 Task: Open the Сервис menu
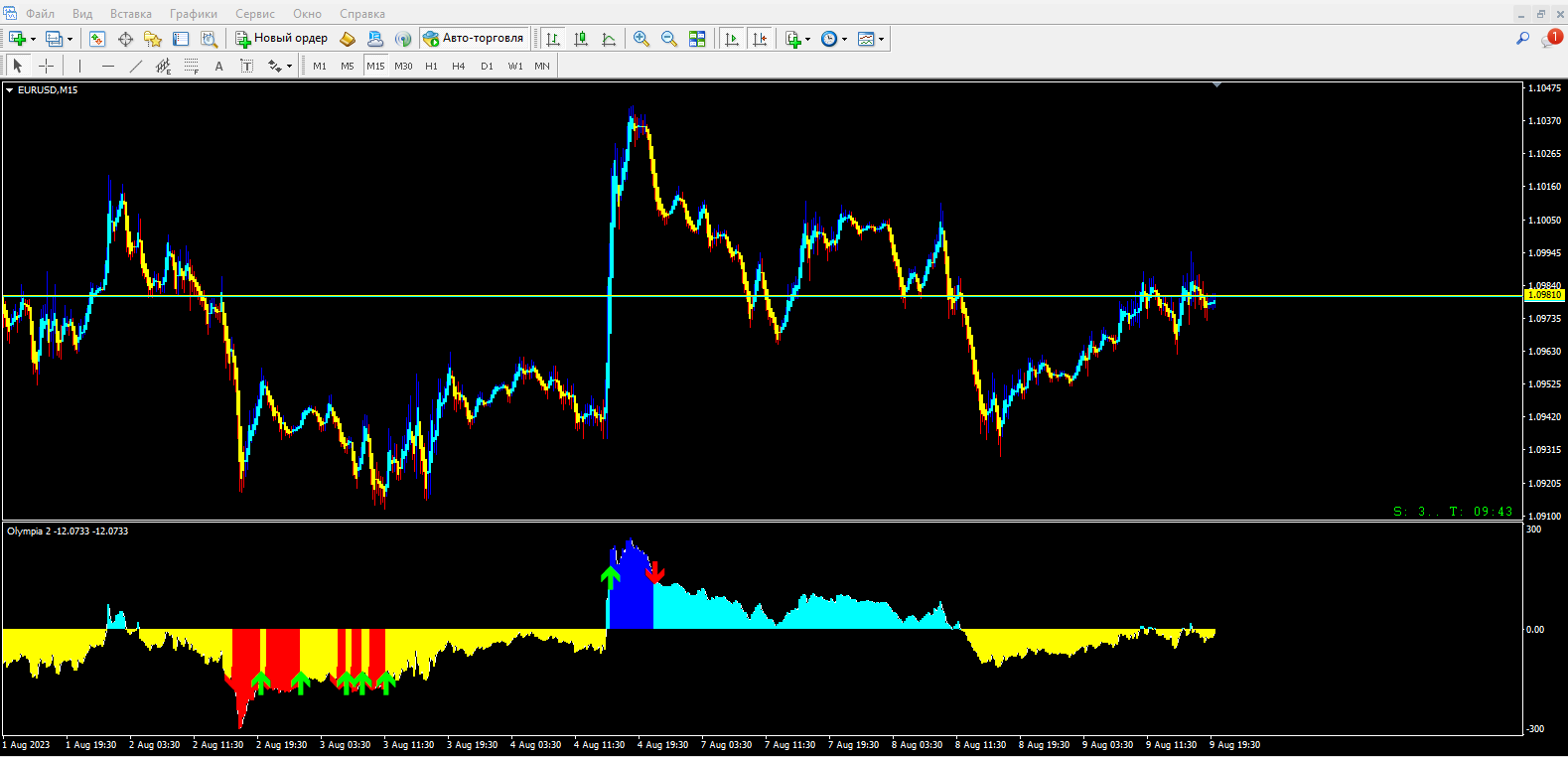[255, 14]
